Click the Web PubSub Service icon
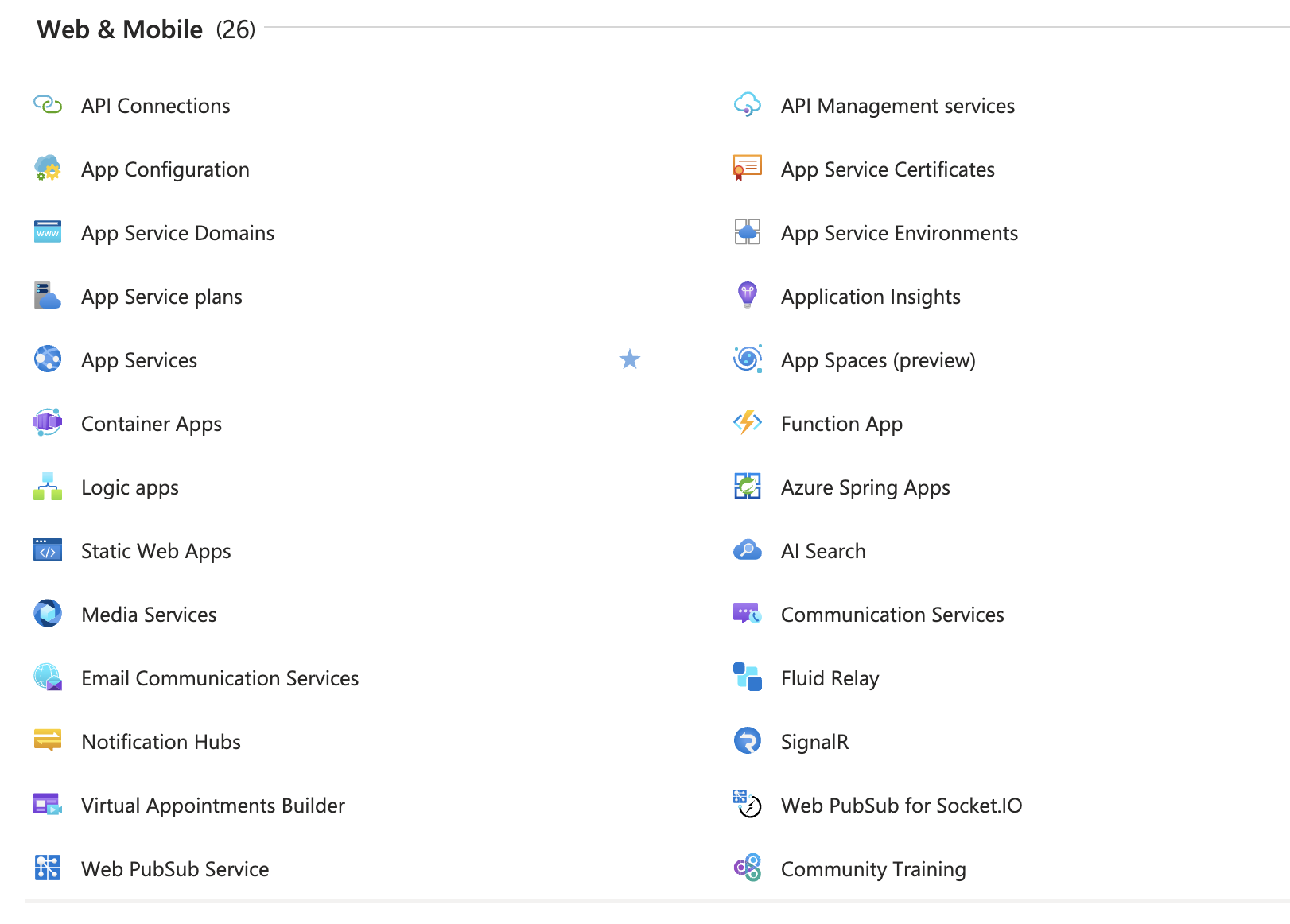This screenshot has height=924, width=1290. click(48, 868)
